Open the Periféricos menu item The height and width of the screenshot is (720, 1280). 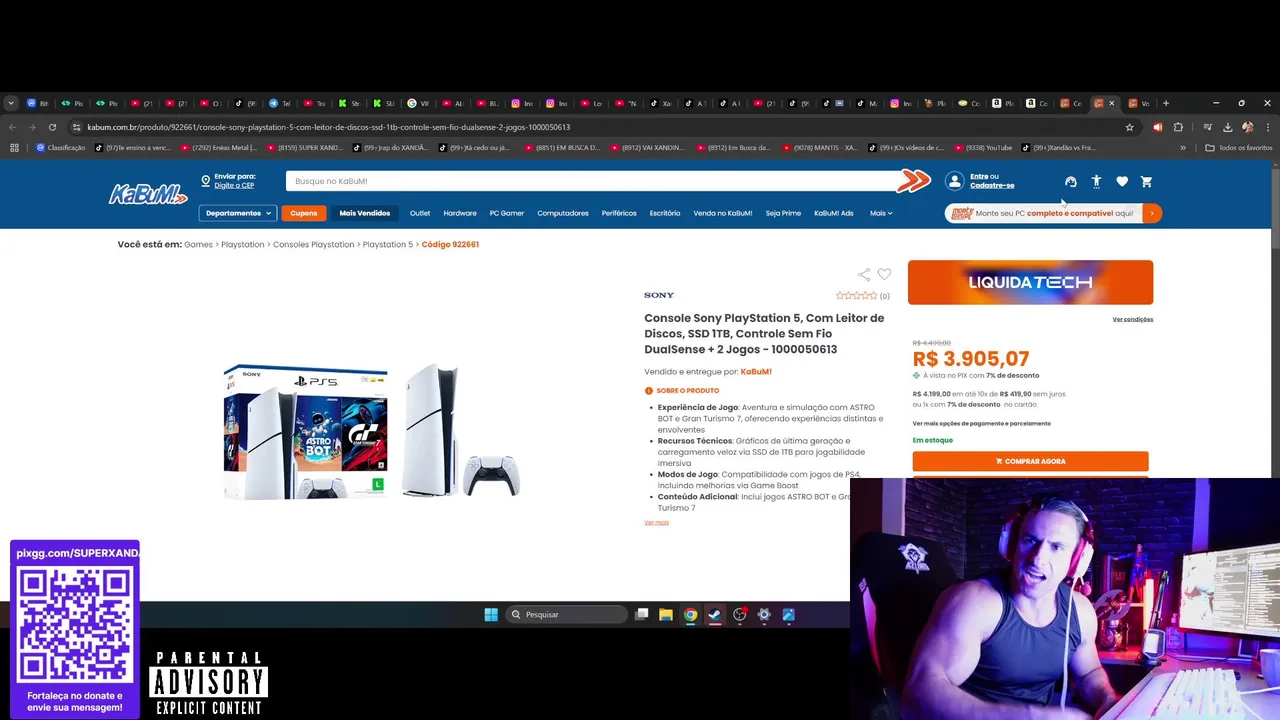point(619,213)
